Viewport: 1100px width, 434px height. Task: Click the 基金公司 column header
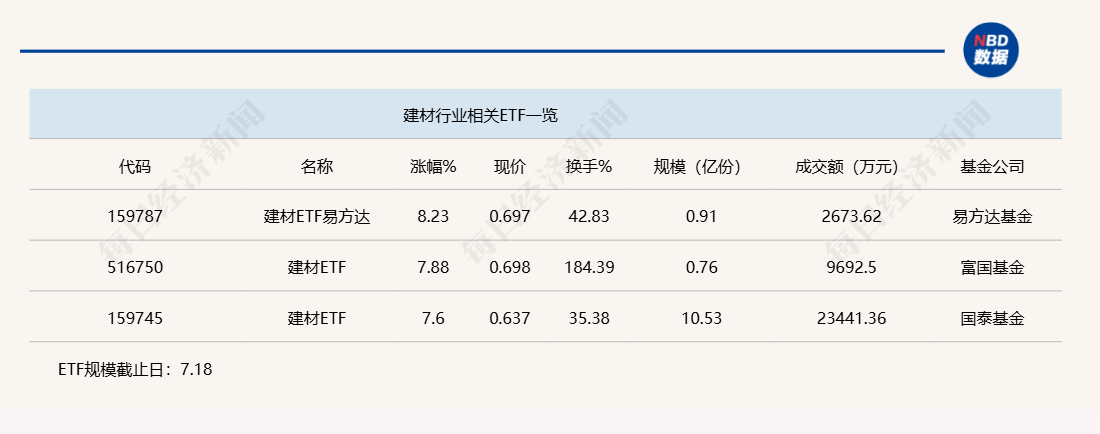993,167
